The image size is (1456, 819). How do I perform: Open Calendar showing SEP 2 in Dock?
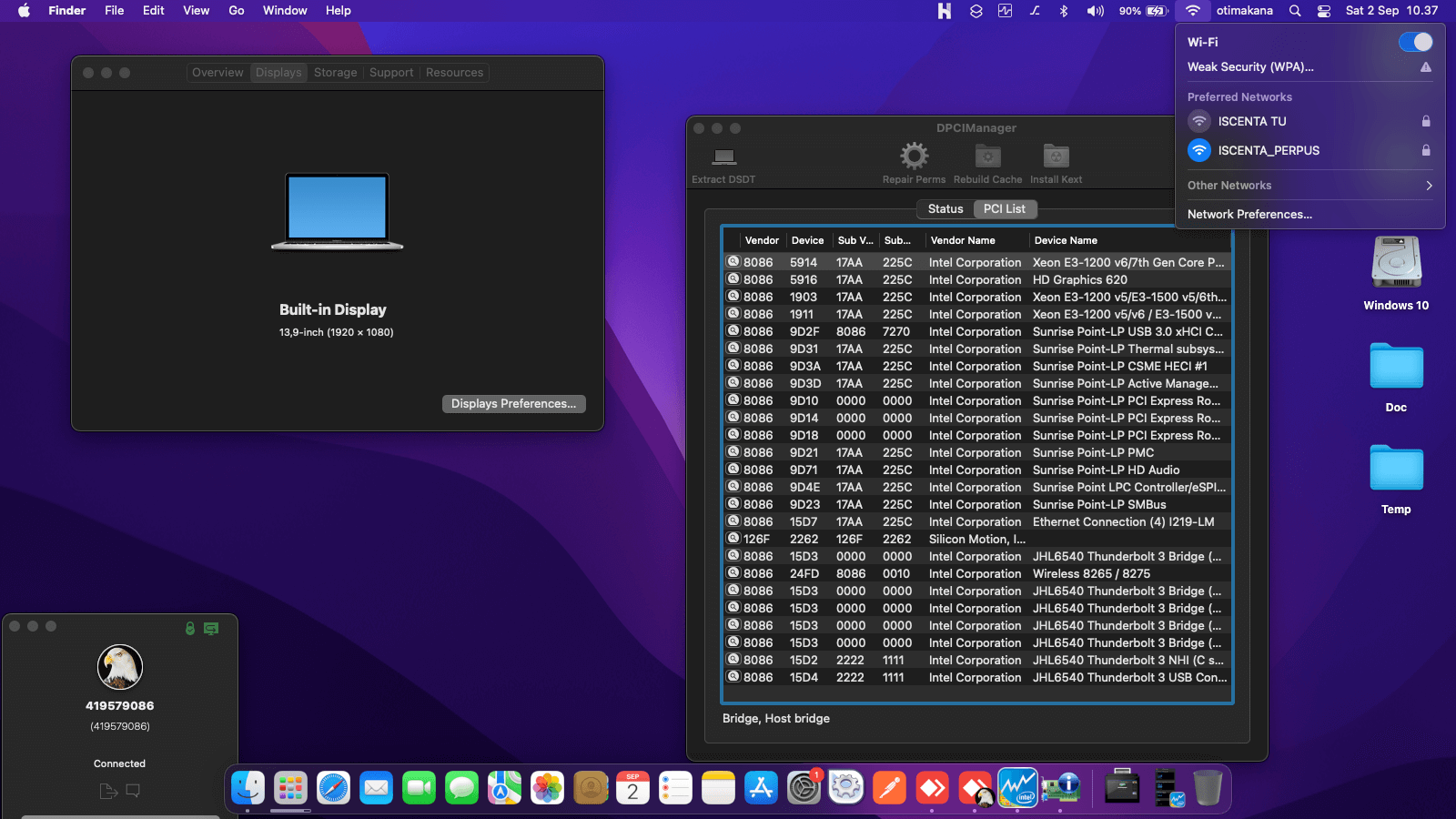tap(632, 788)
